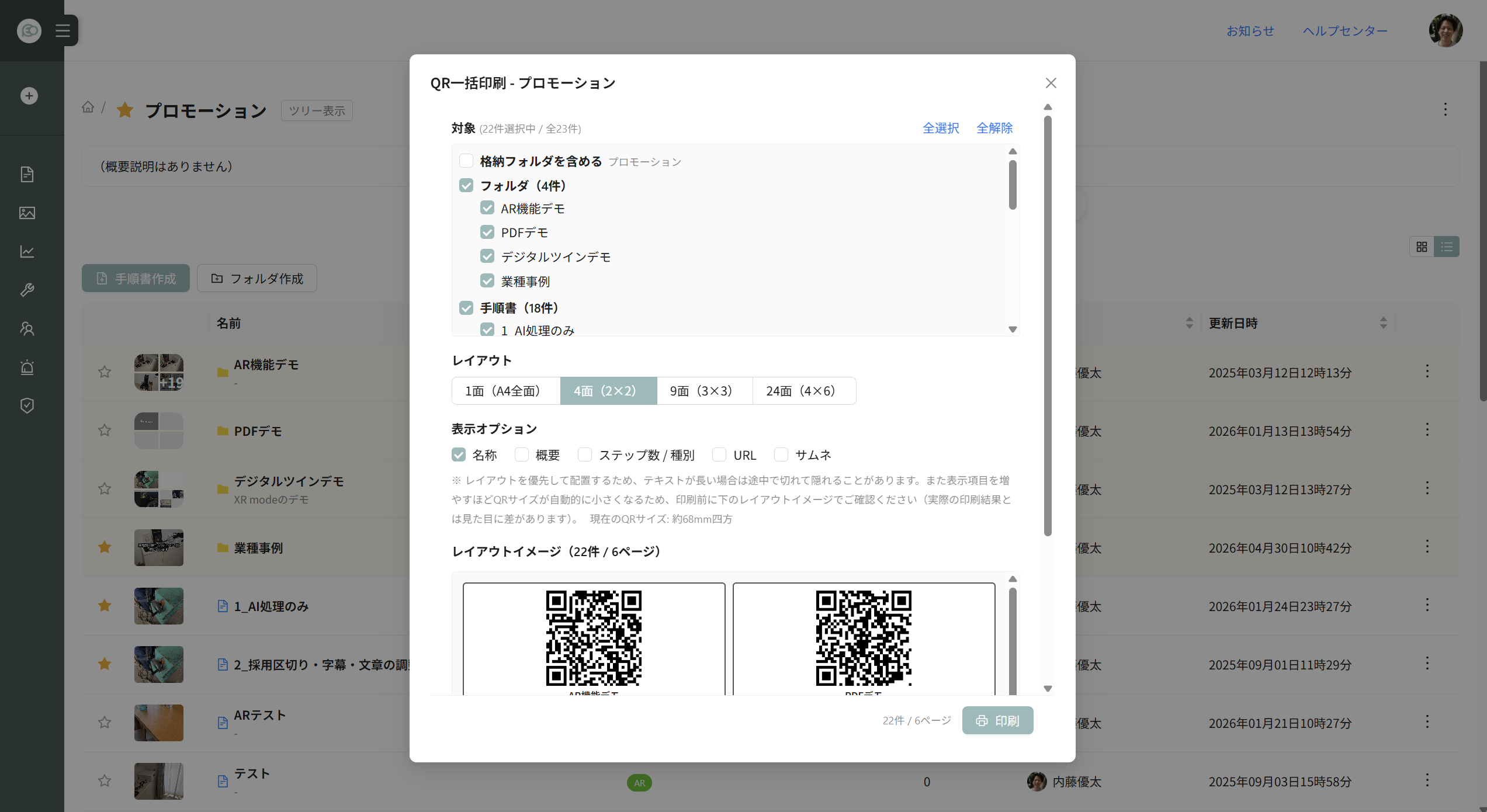The image size is (1487, 812).
Task: Enable 格納フォルダを含める checkbox
Action: click(x=466, y=161)
